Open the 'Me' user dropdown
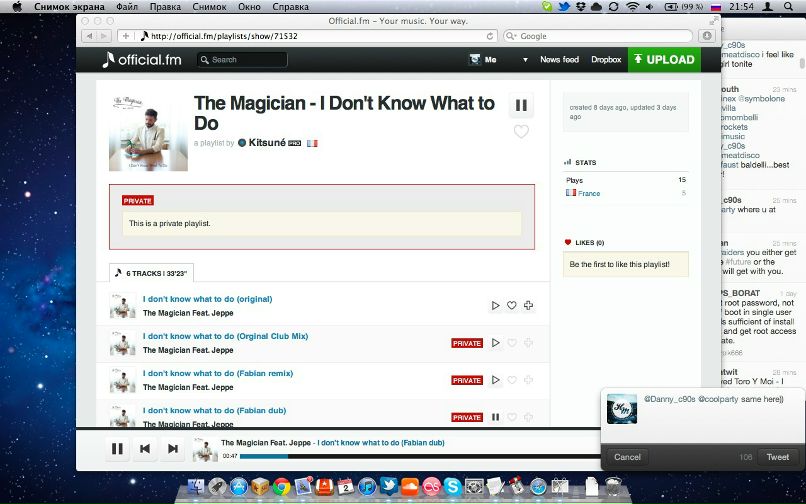 [483, 60]
